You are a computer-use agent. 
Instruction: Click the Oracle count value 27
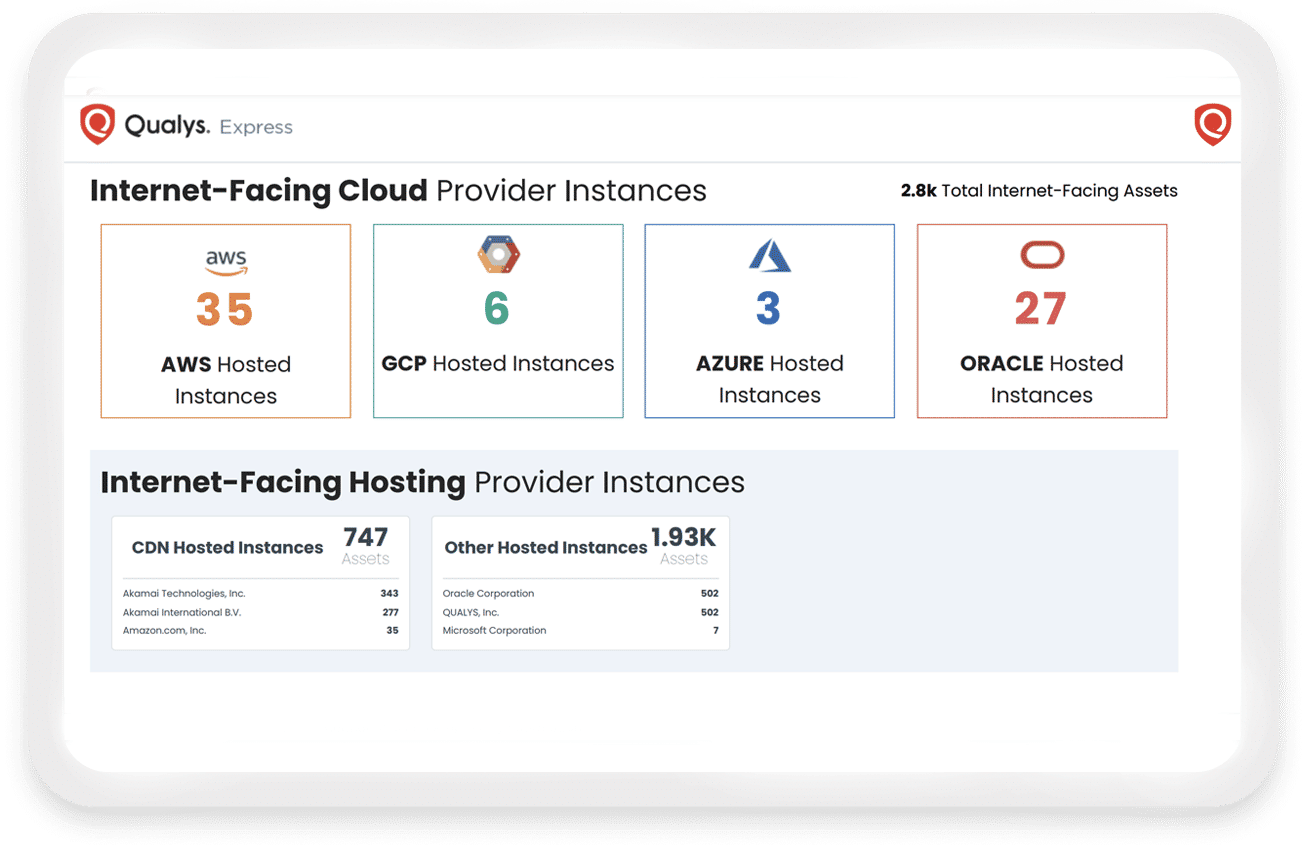(x=1040, y=309)
